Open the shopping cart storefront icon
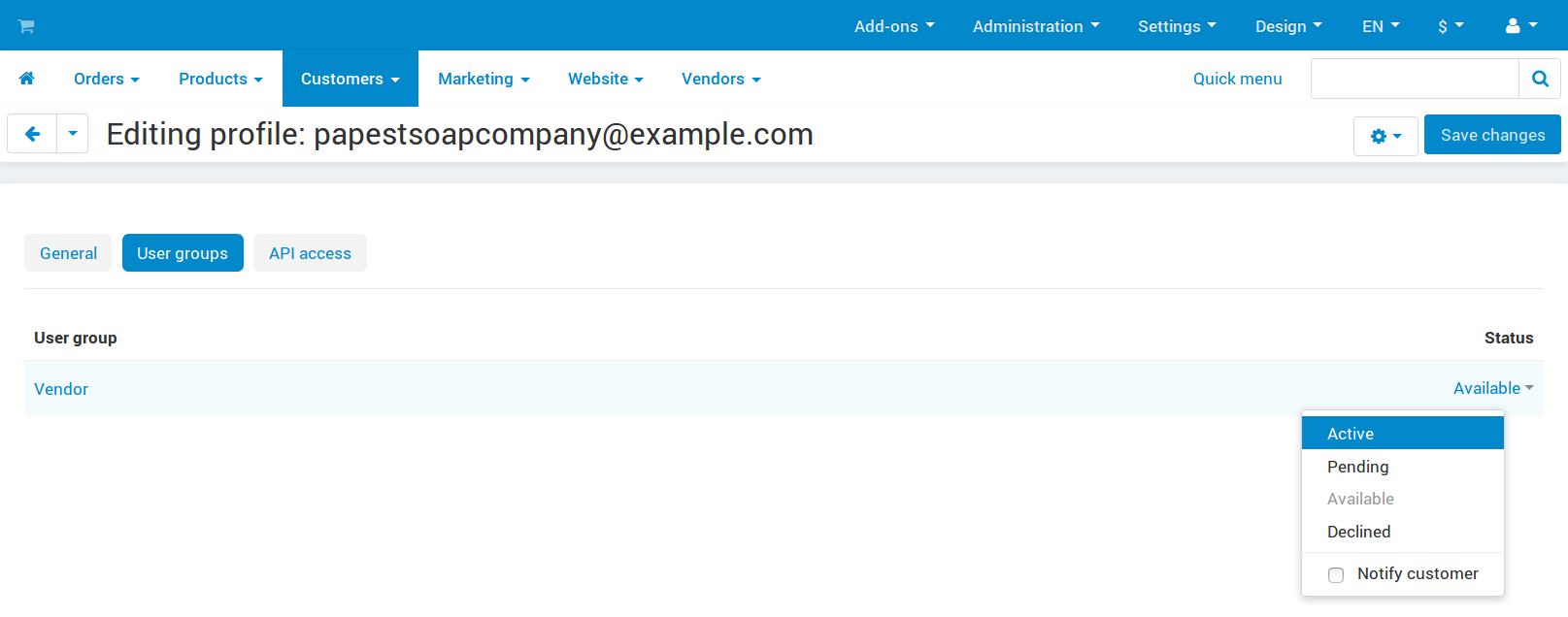 (x=26, y=26)
